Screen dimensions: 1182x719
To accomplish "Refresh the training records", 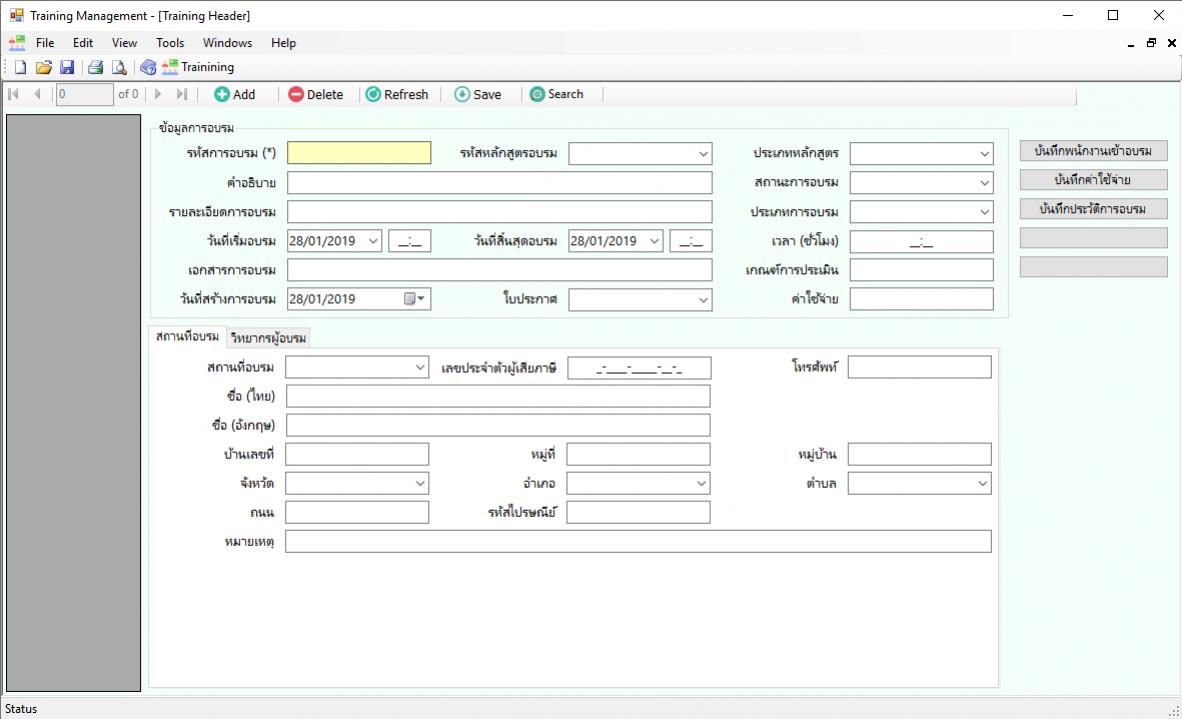I will [397, 94].
